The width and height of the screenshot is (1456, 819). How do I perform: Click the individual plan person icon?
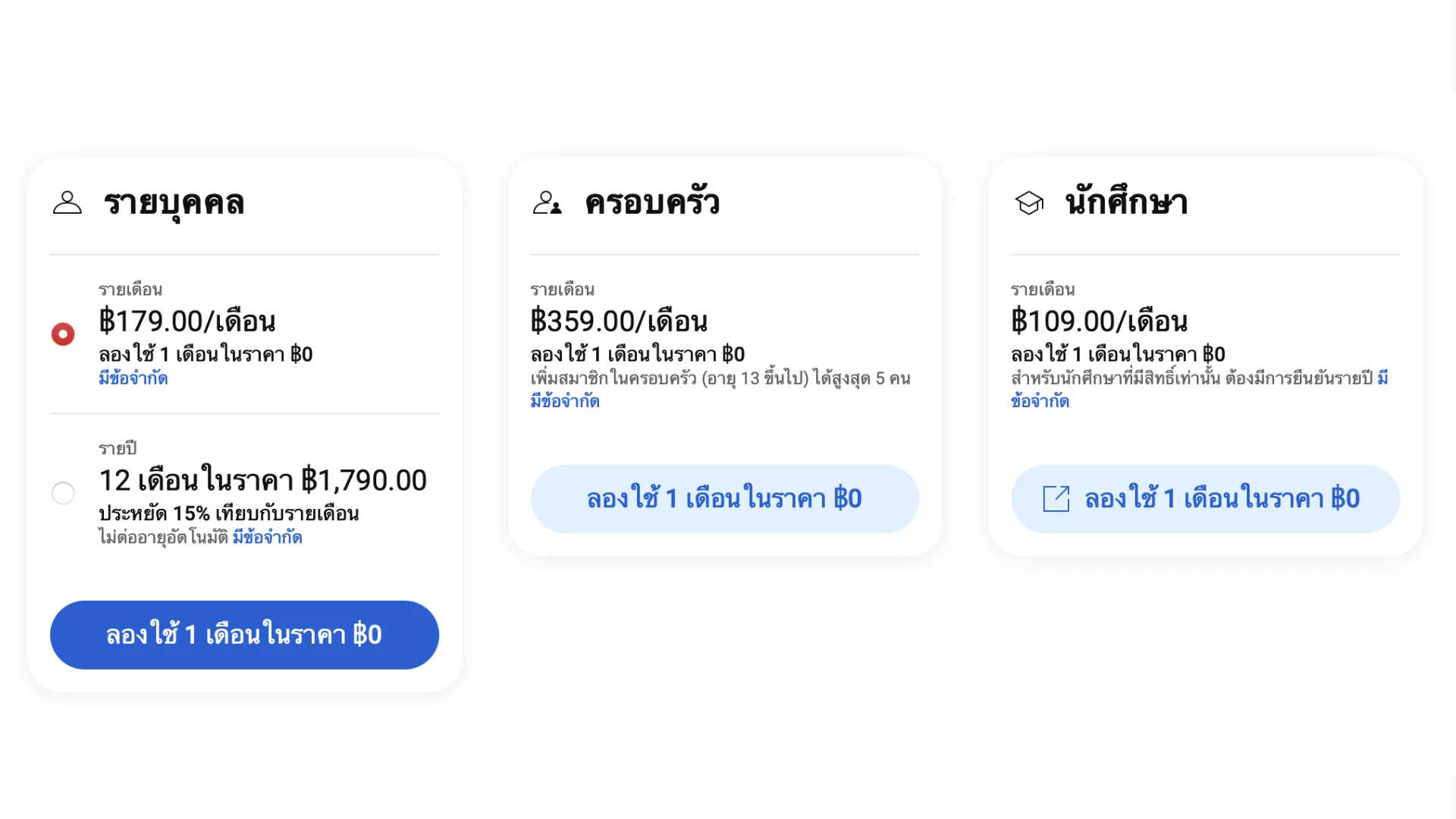(67, 202)
